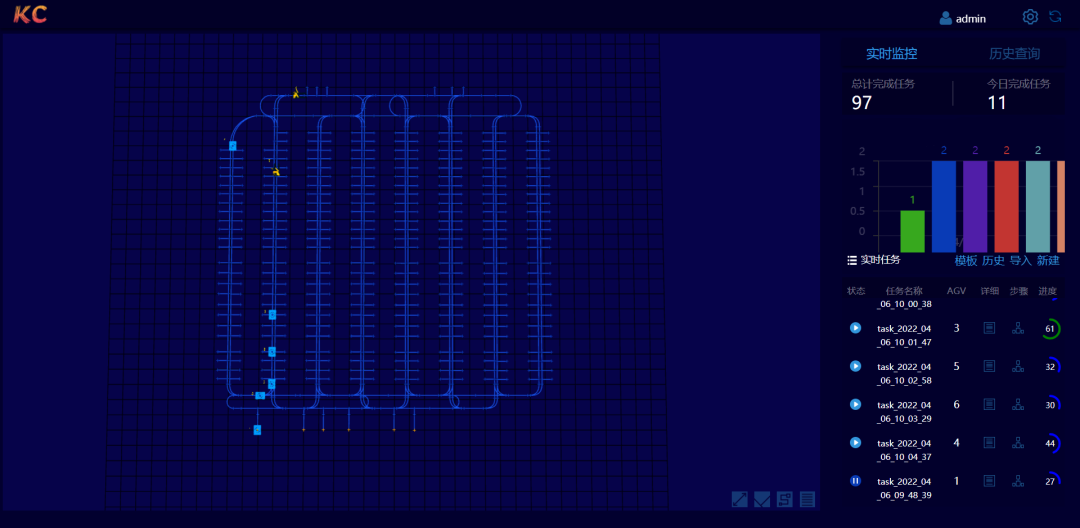Open details icon for task assigned to AGV 3
Image resolution: width=1080 pixels, height=528 pixels.
(989, 328)
